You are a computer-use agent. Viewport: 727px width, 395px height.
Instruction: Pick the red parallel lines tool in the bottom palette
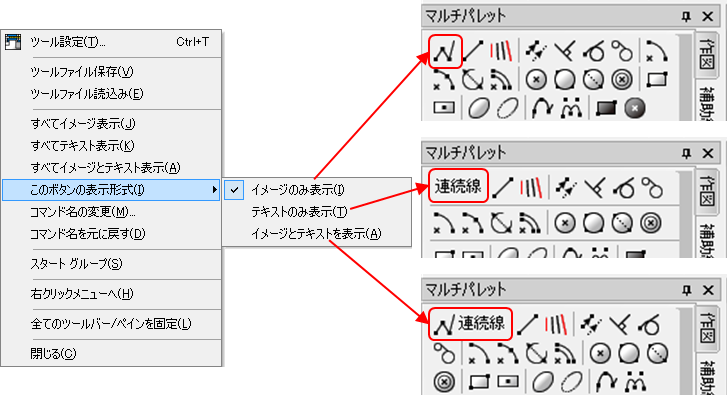tap(556, 325)
